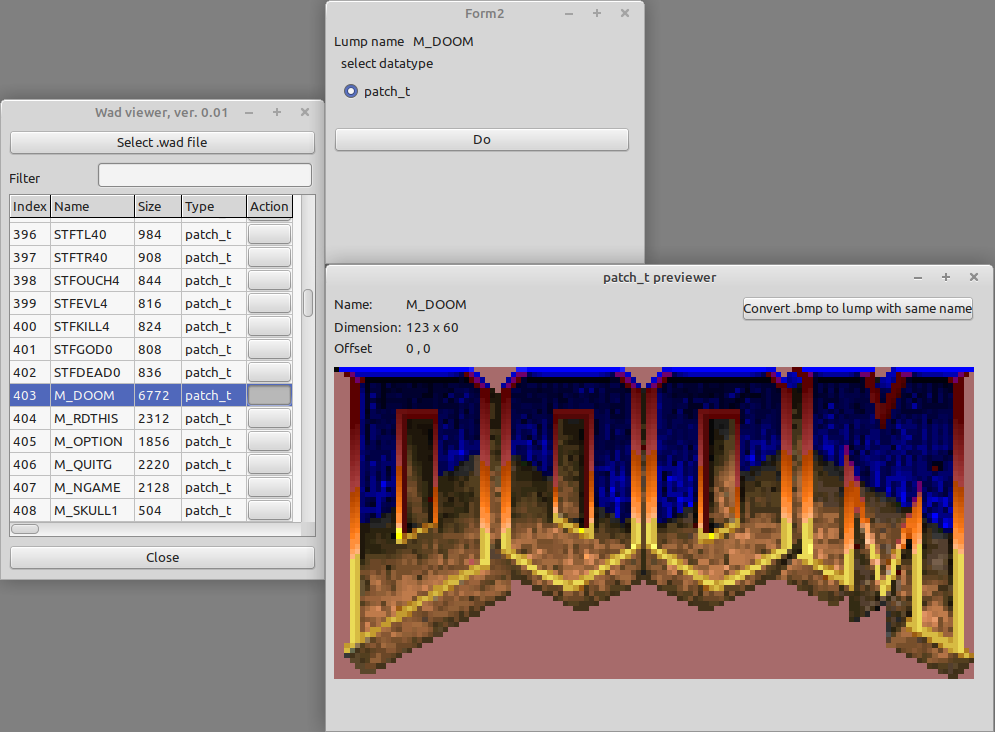Select the M_DOOM name cell in the table
The height and width of the screenshot is (732, 995).
pyautogui.click(x=93, y=395)
